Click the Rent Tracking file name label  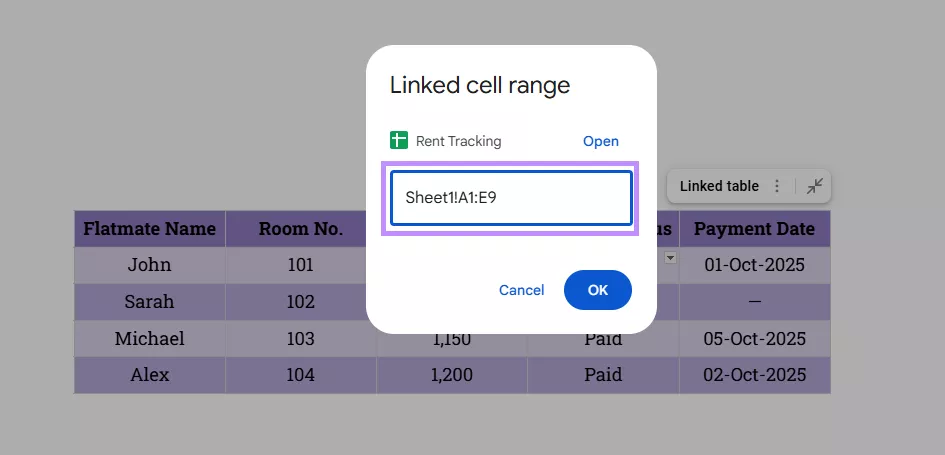tap(458, 141)
